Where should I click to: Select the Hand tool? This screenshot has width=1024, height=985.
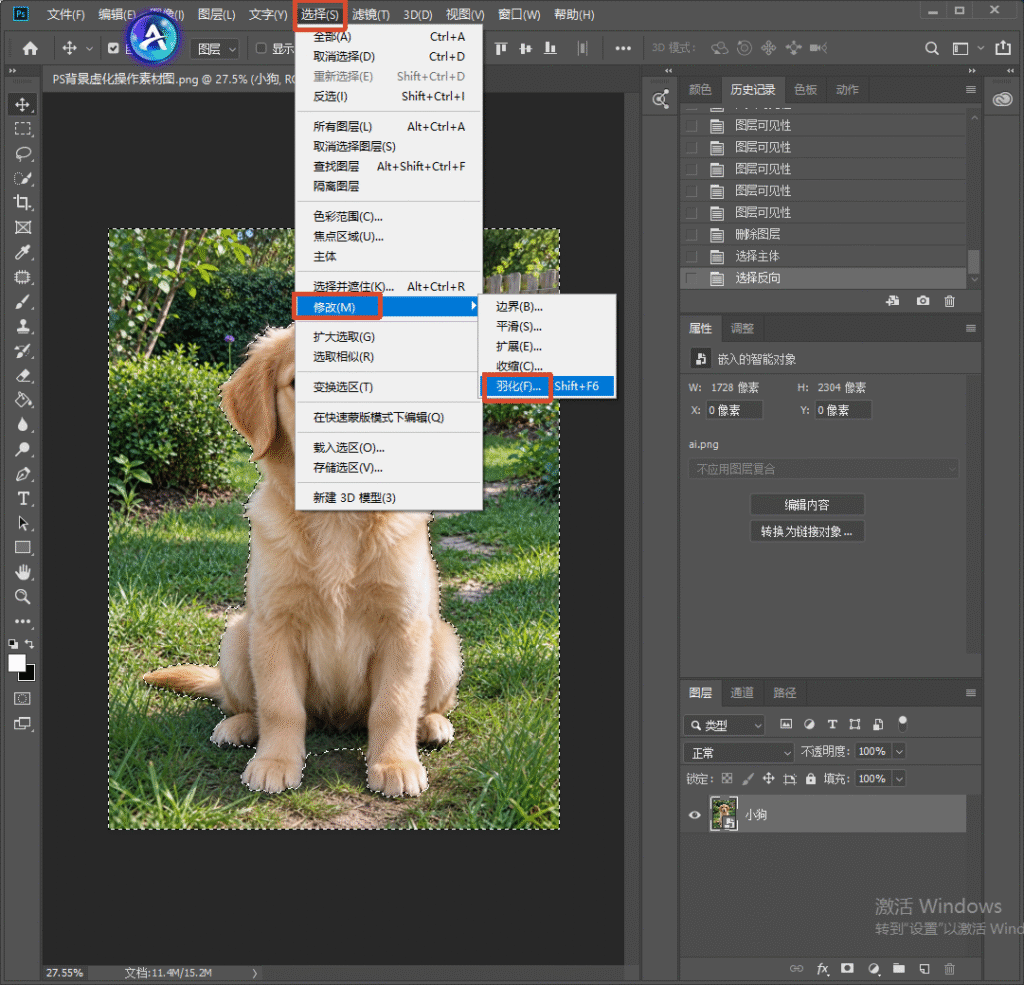point(23,572)
